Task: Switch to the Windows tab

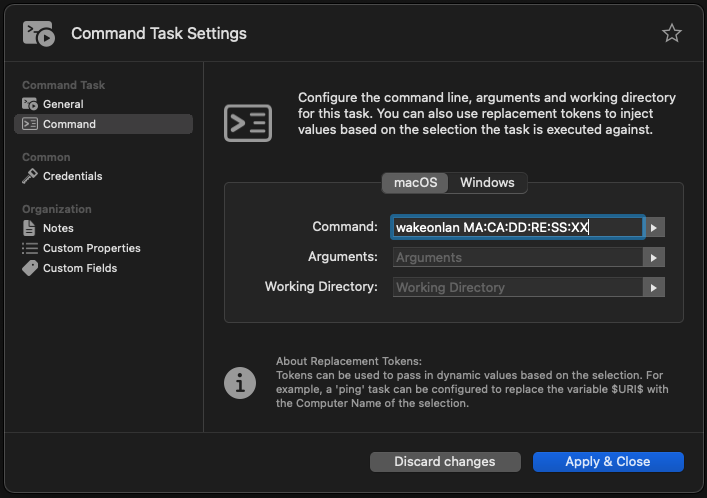Action: [487, 183]
